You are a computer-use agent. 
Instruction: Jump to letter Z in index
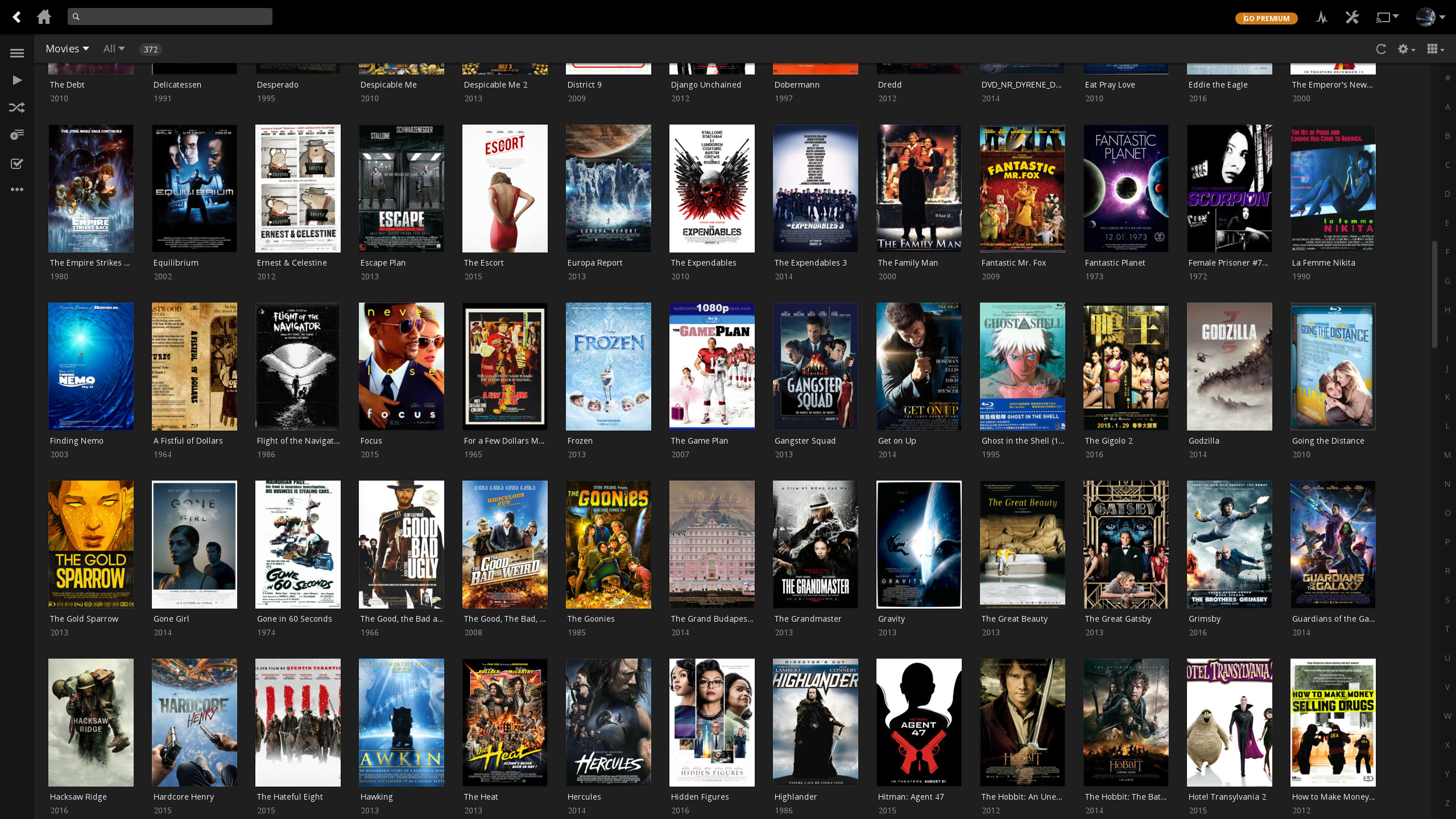(1447, 803)
